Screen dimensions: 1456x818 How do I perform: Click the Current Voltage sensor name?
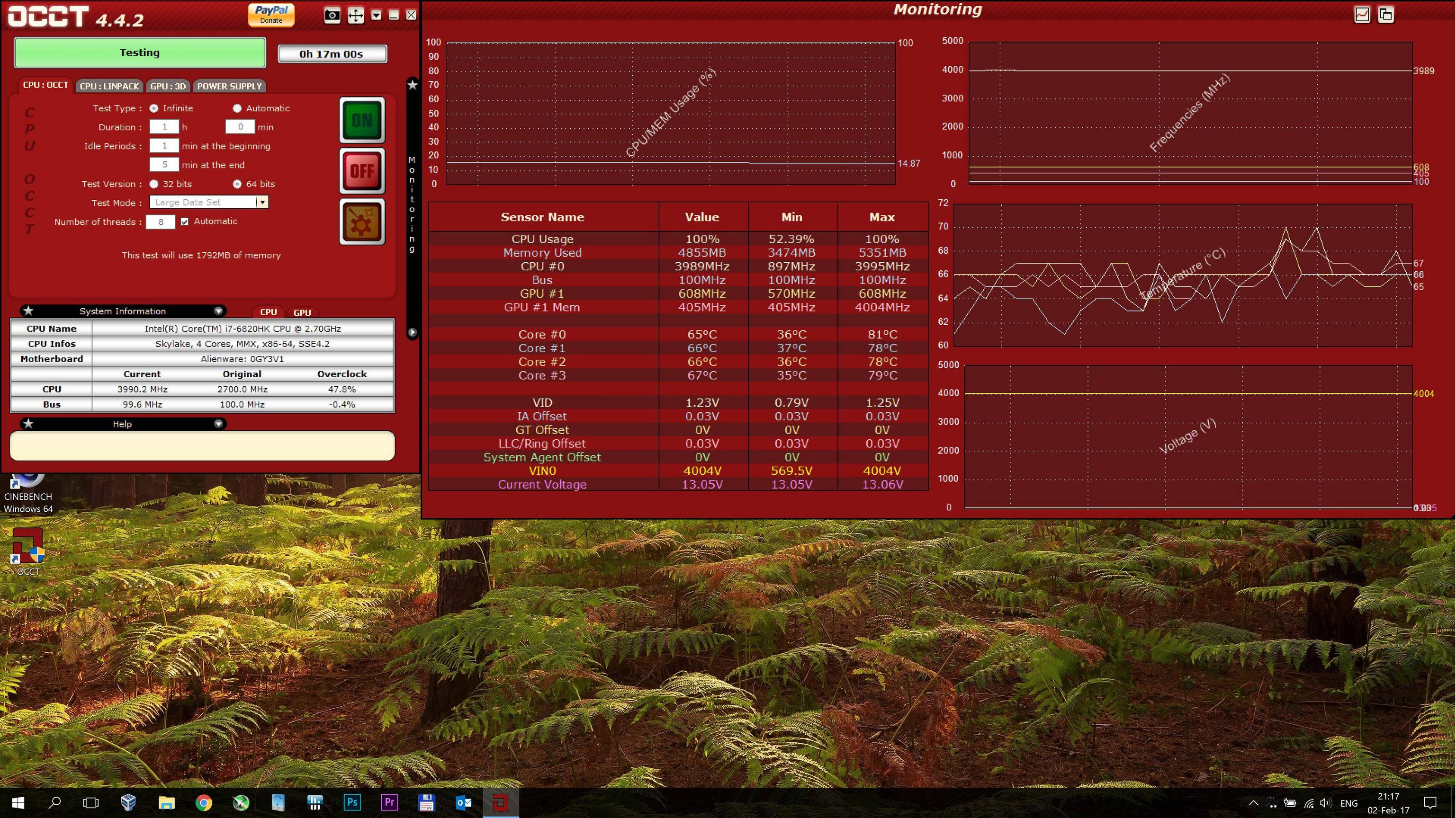[542, 484]
